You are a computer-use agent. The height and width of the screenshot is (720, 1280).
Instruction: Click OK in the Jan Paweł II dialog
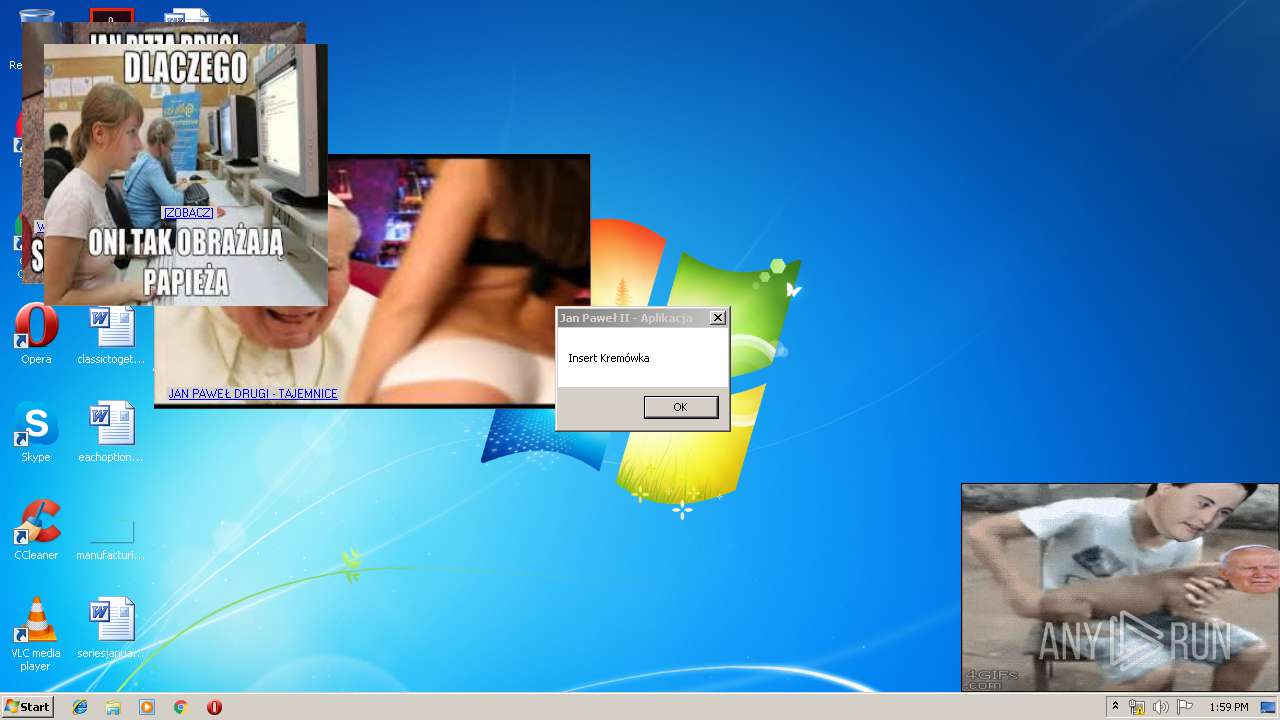point(681,407)
